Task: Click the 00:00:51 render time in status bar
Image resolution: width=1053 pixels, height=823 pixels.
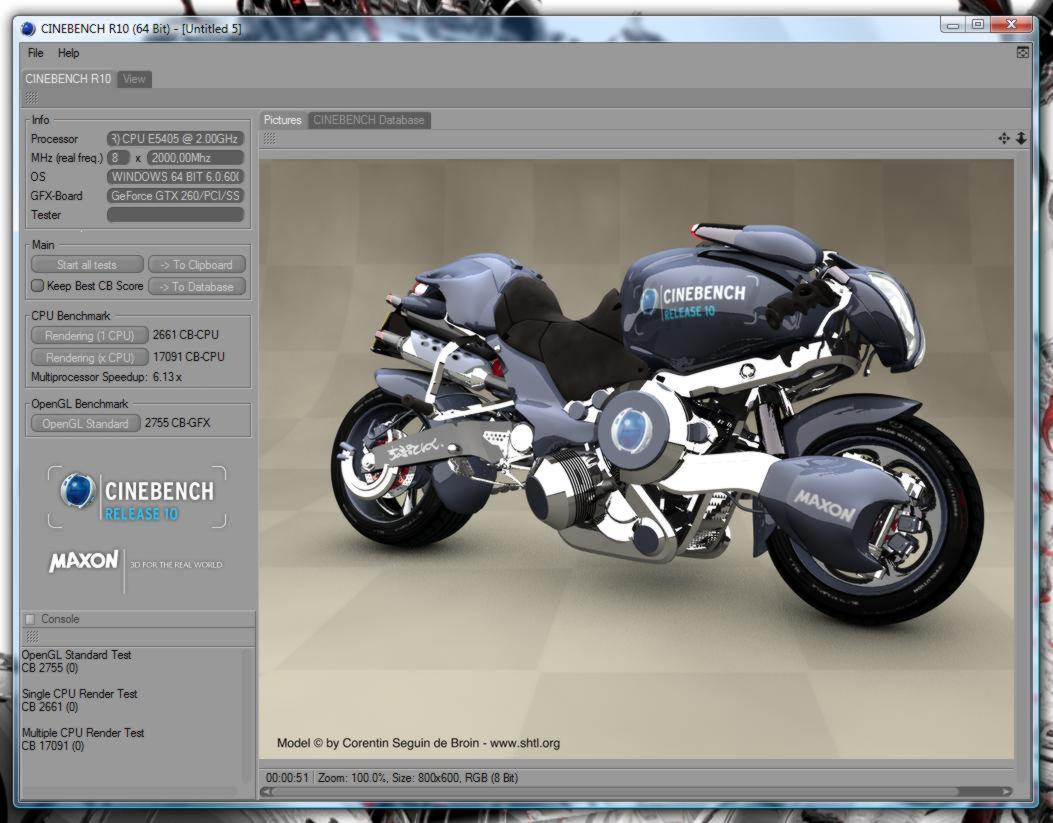Action: pyautogui.click(x=287, y=778)
